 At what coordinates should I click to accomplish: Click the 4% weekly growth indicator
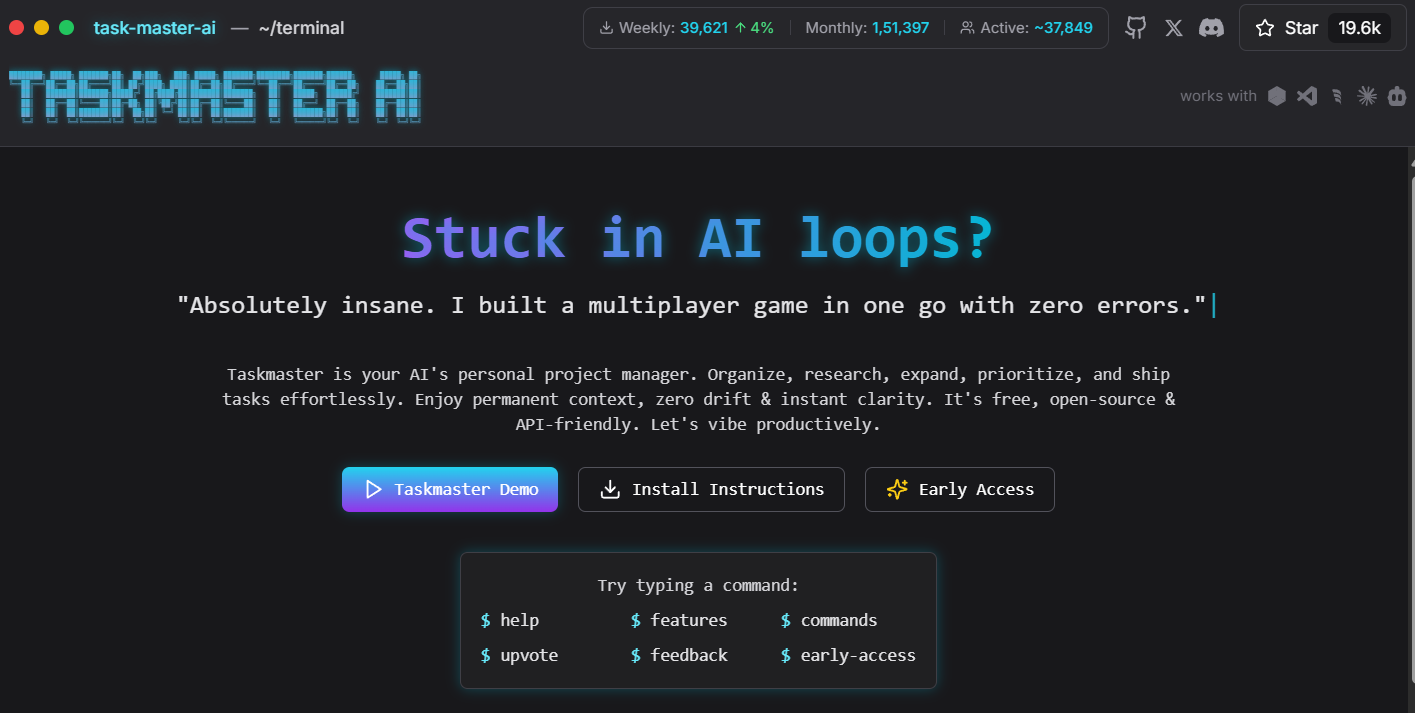[x=754, y=28]
